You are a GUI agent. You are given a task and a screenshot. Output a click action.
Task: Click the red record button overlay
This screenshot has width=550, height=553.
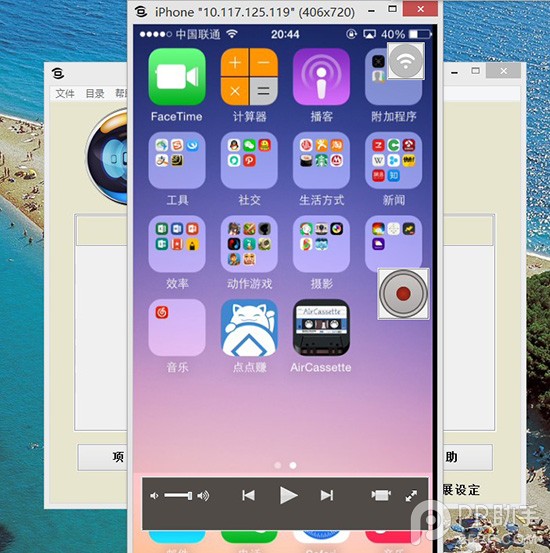403,293
